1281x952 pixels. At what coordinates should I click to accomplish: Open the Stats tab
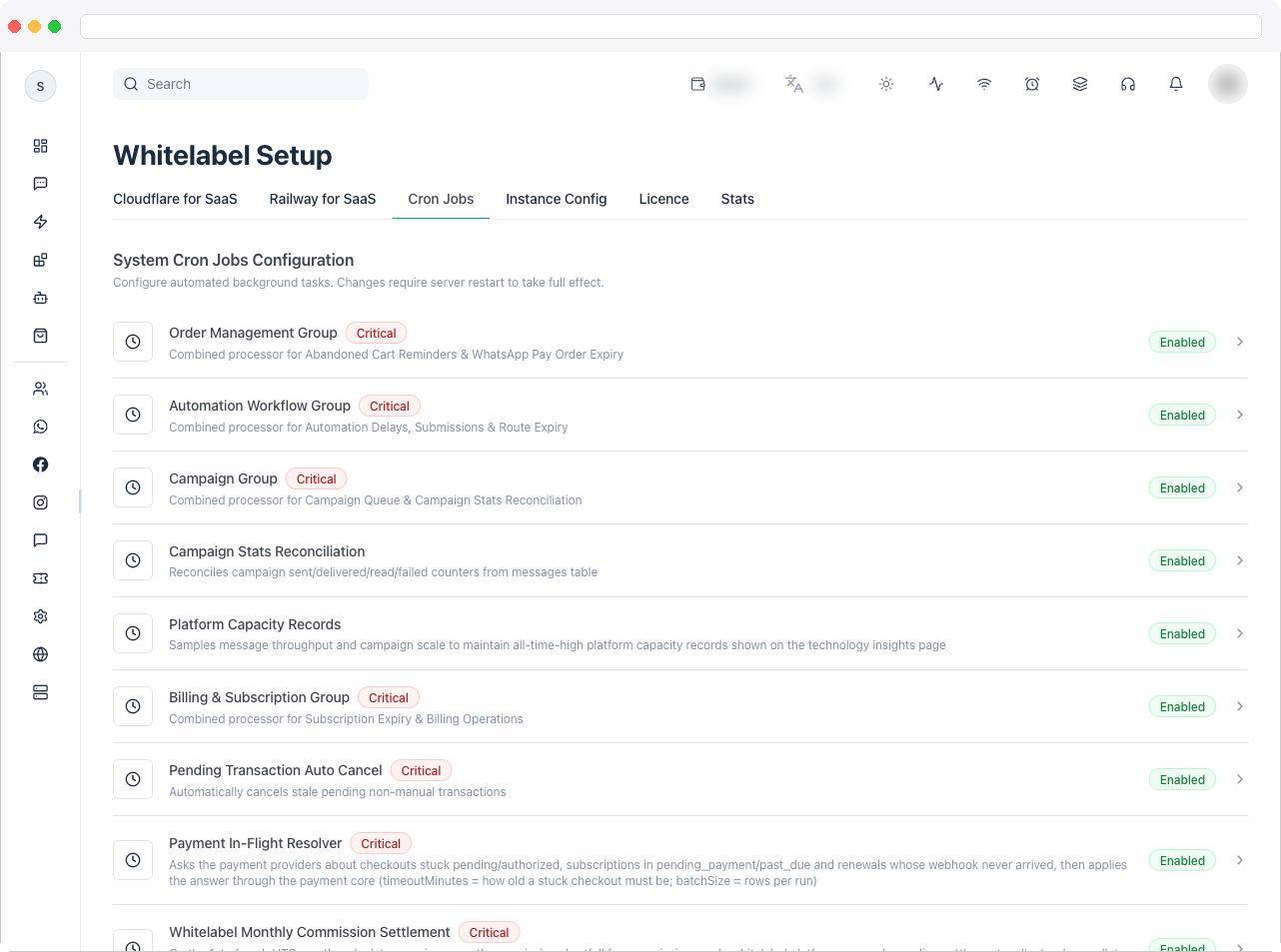(x=737, y=199)
